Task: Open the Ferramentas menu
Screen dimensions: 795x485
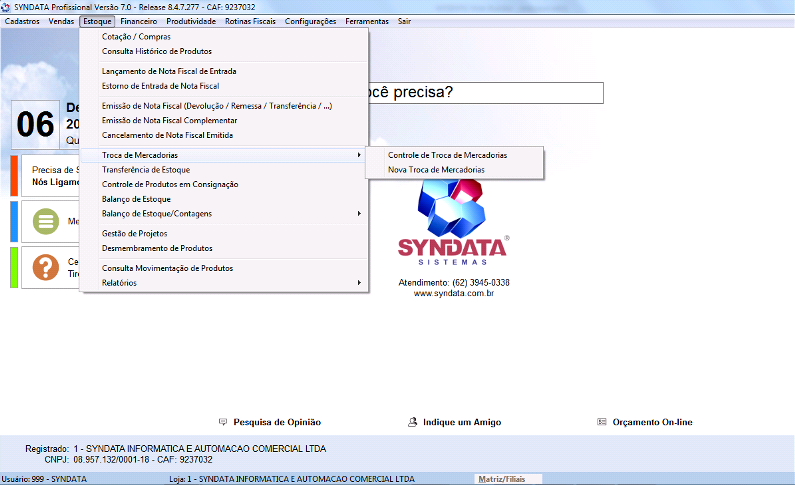Action: pyautogui.click(x=367, y=21)
